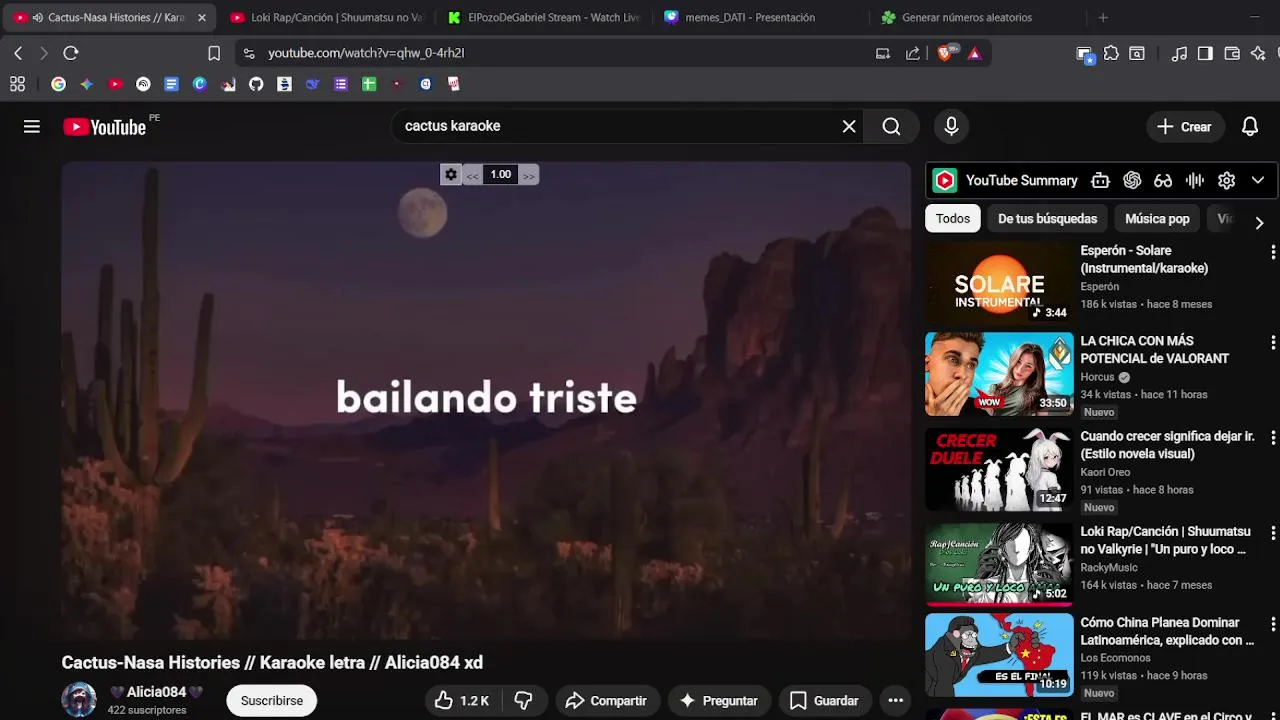Screen dimensions: 1280x720
Task: Click the 1.00 speed value display
Action: coord(501,174)
